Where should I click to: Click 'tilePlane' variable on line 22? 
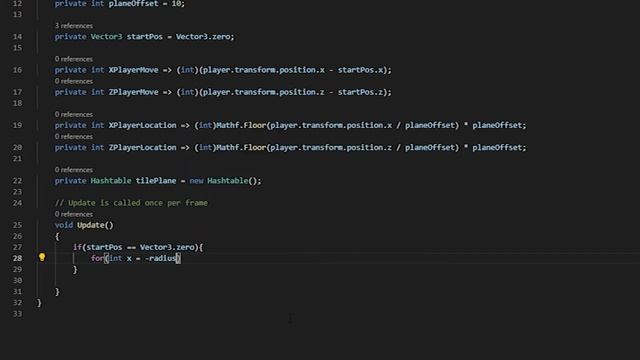click(156, 181)
